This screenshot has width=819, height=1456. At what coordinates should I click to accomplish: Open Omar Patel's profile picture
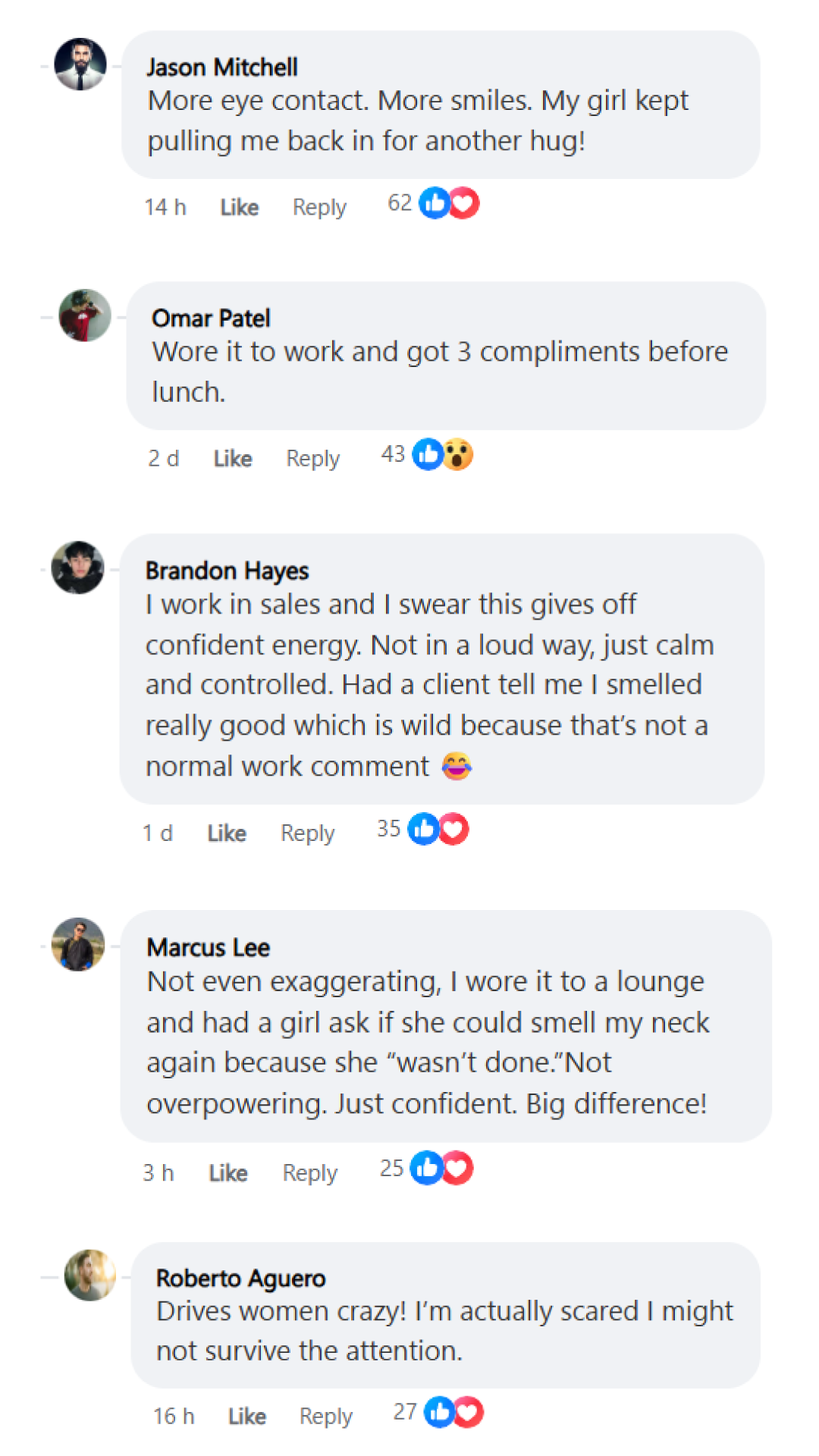(85, 315)
